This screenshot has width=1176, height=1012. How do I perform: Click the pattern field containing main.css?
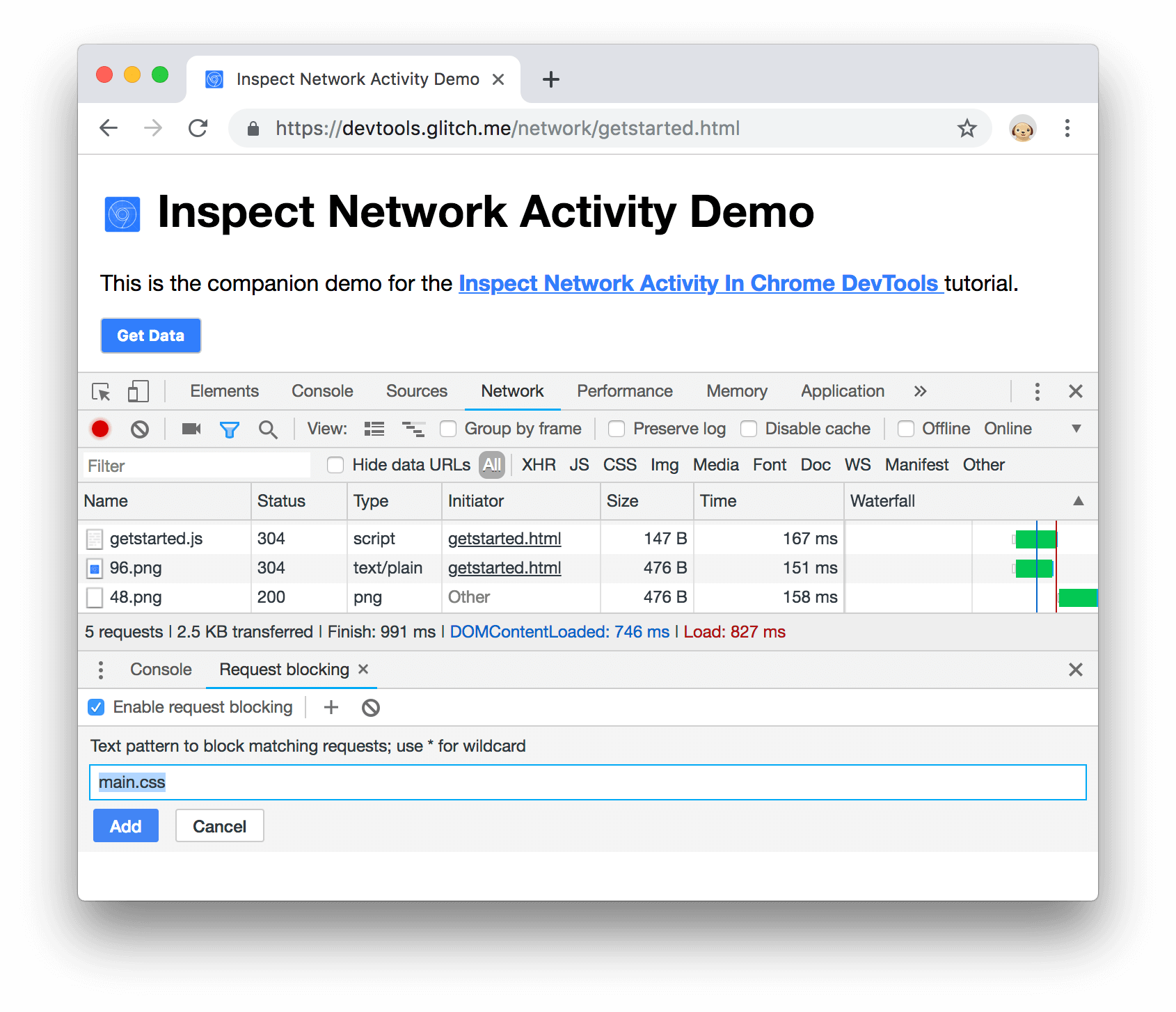point(588,782)
